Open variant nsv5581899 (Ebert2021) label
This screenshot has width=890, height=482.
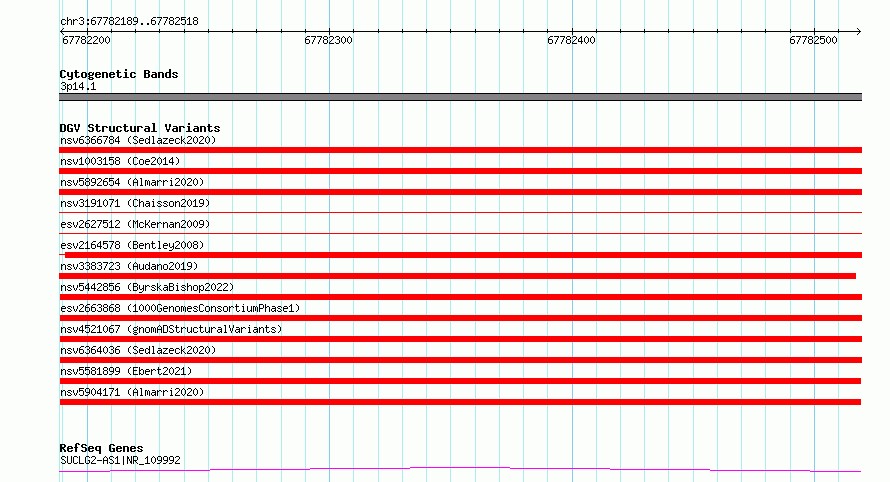pyautogui.click(x=126, y=371)
